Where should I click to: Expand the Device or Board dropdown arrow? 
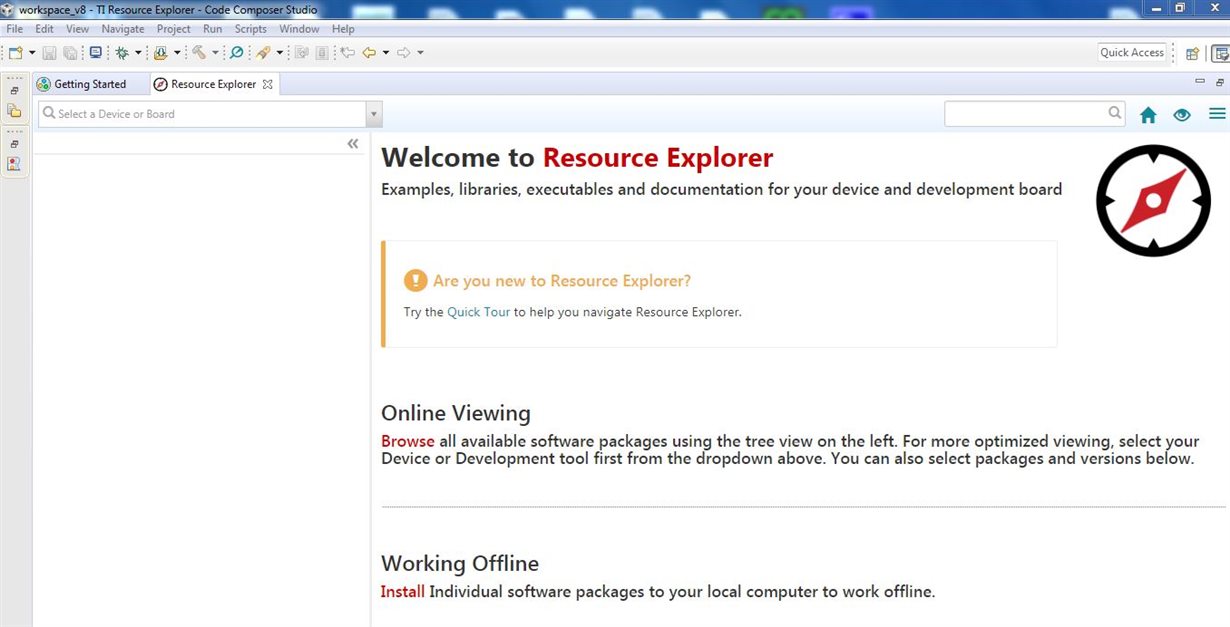point(374,114)
